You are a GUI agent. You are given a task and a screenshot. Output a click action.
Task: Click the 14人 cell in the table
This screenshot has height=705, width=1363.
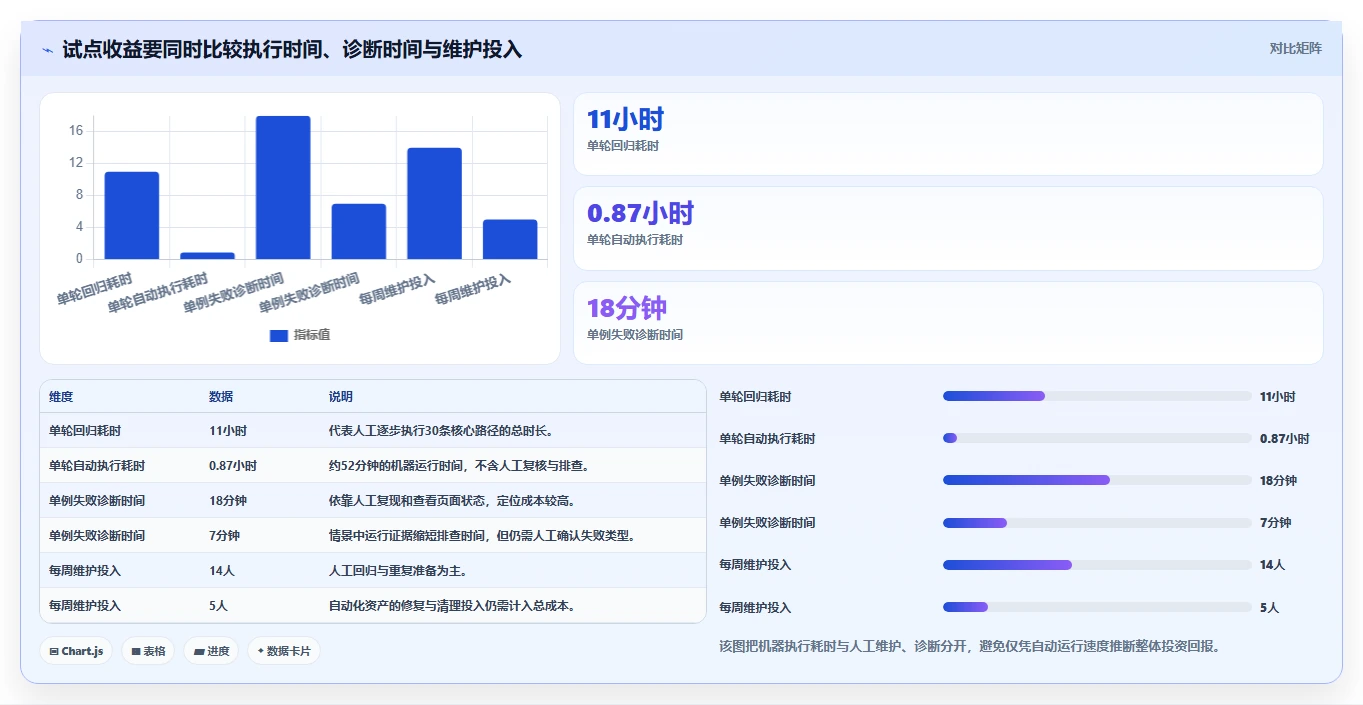(222, 571)
